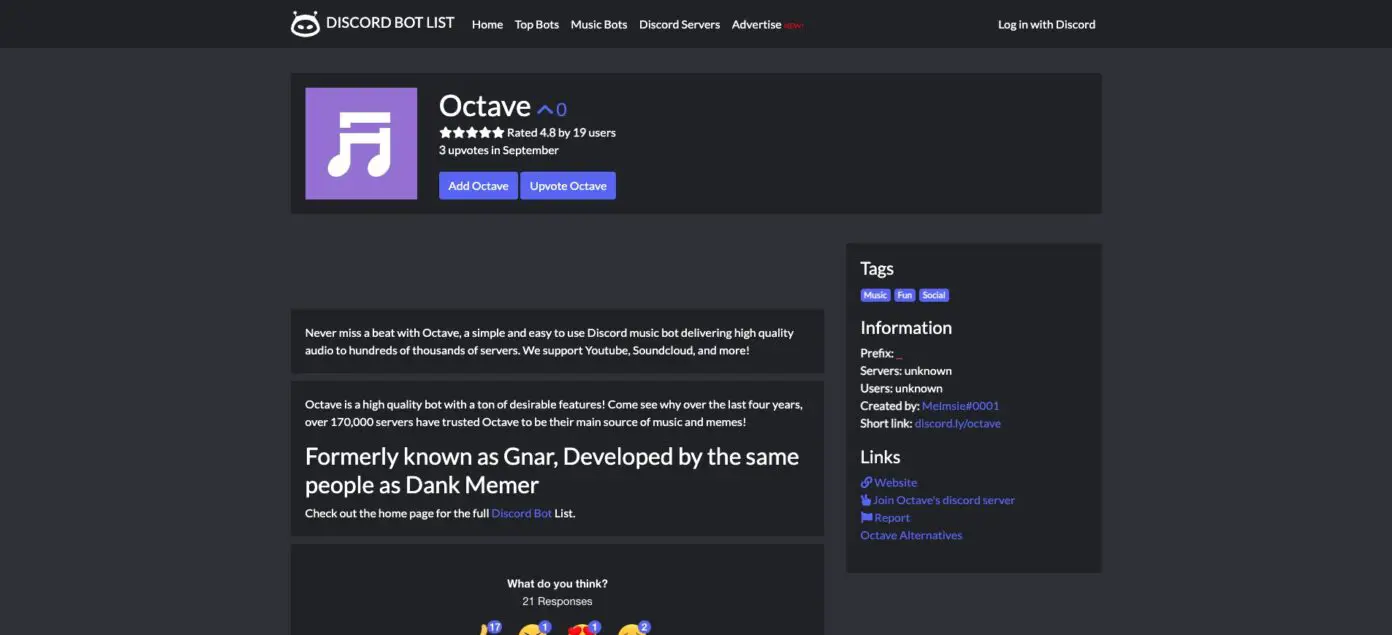The width and height of the screenshot is (1392, 635).
Task: Select the Music tag
Action: [874, 294]
